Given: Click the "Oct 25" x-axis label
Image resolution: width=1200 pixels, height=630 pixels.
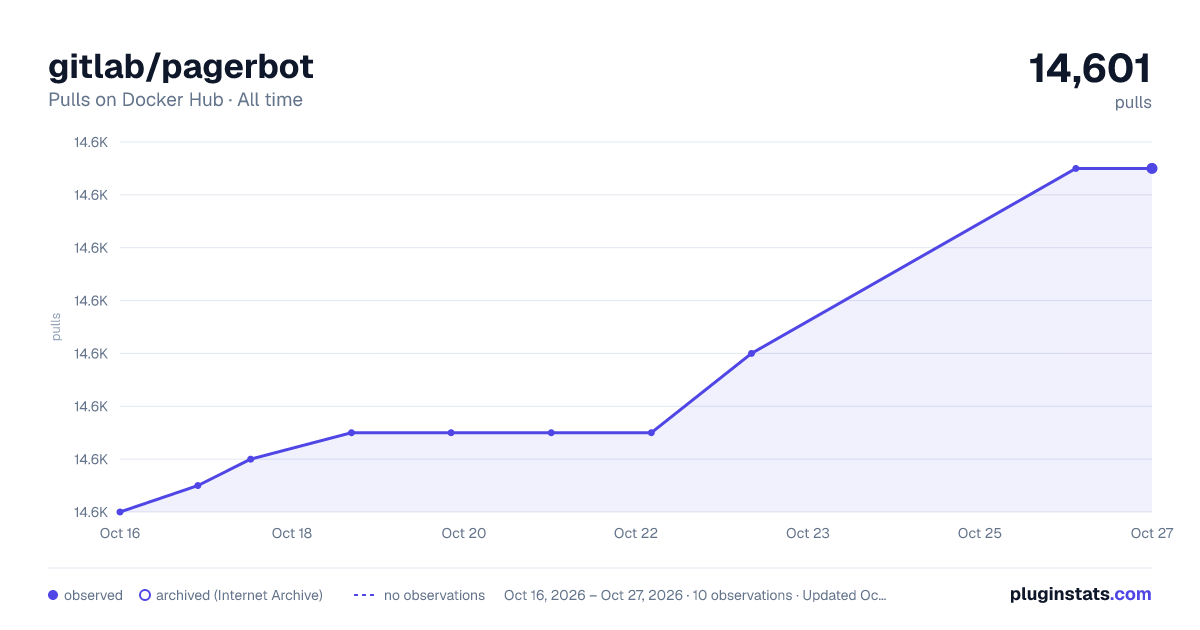Looking at the screenshot, I should click(980, 533).
